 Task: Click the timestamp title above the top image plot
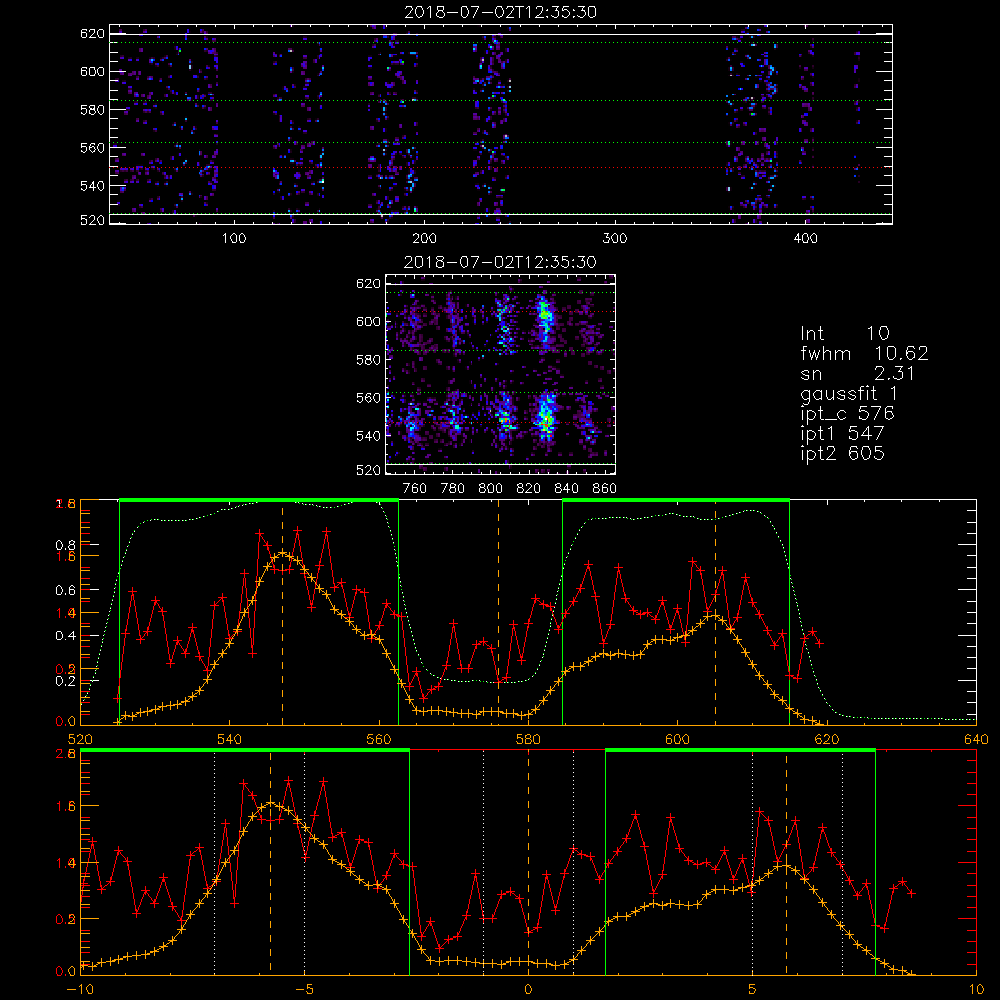pos(500,12)
